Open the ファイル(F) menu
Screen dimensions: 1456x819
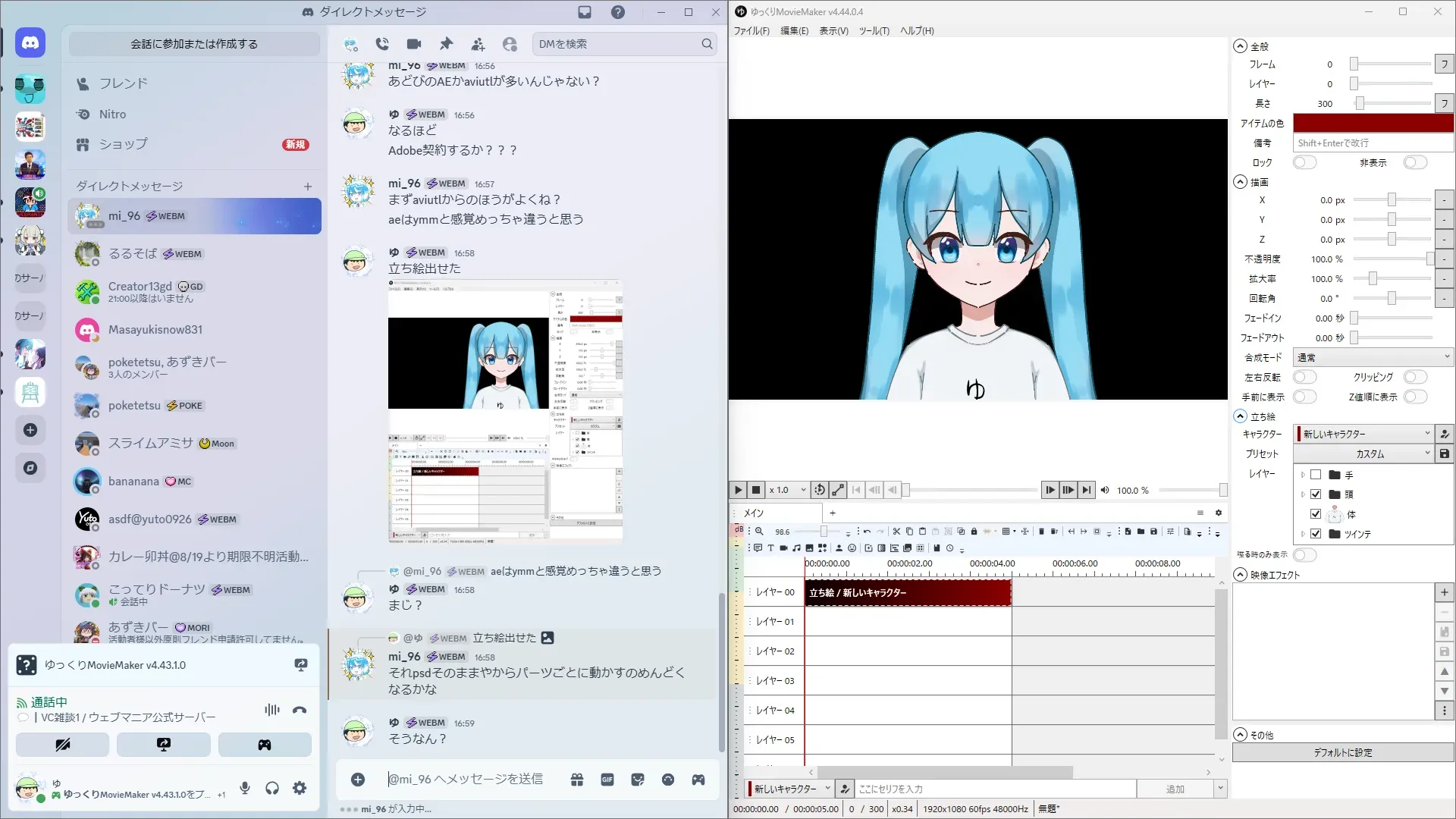[751, 31]
